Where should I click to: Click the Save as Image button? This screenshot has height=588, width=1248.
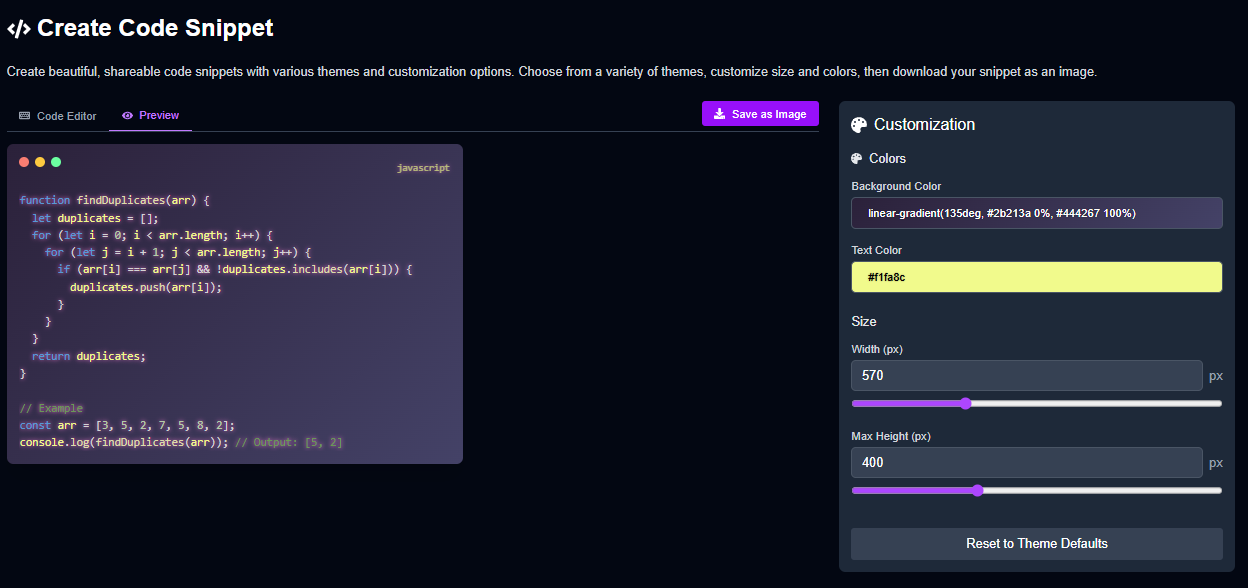[x=760, y=113]
